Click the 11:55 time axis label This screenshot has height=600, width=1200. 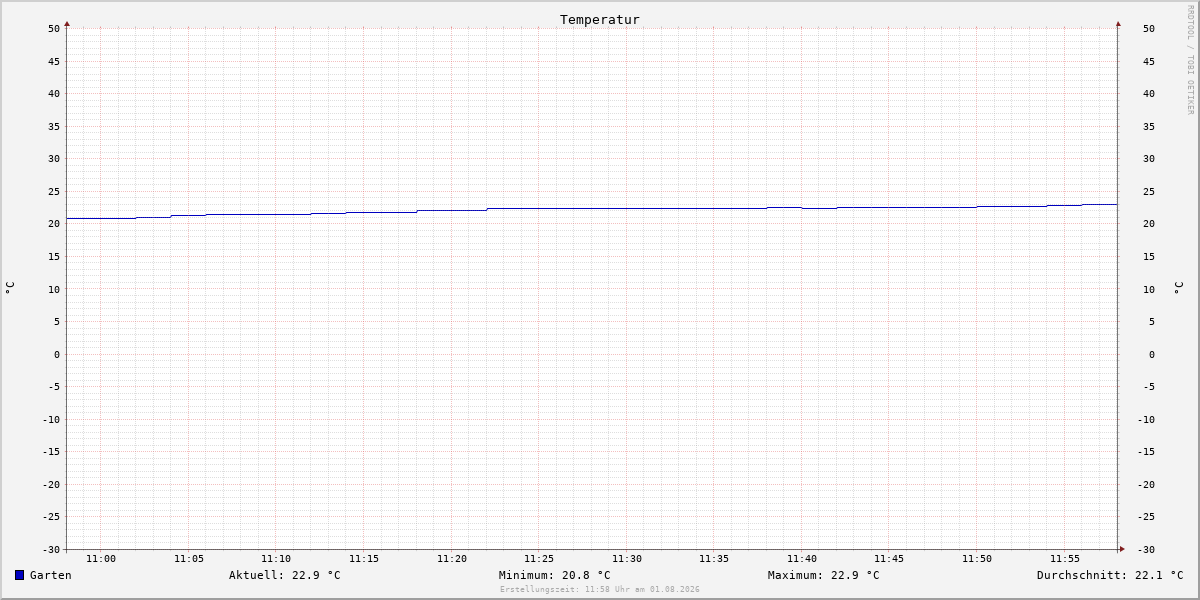coord(1065,559)
